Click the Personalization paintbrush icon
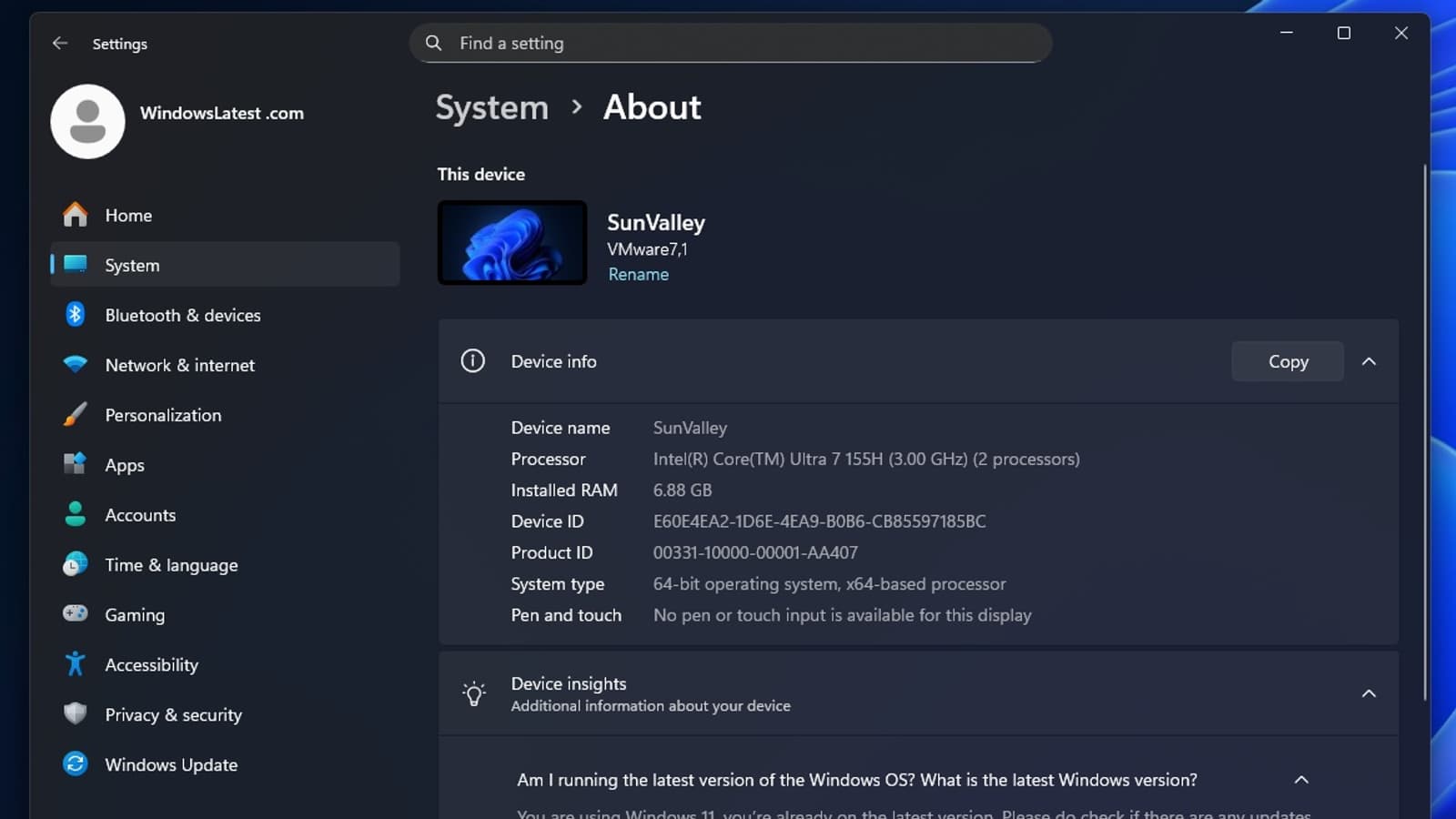1456x819 pixels. tap(76, 415)
